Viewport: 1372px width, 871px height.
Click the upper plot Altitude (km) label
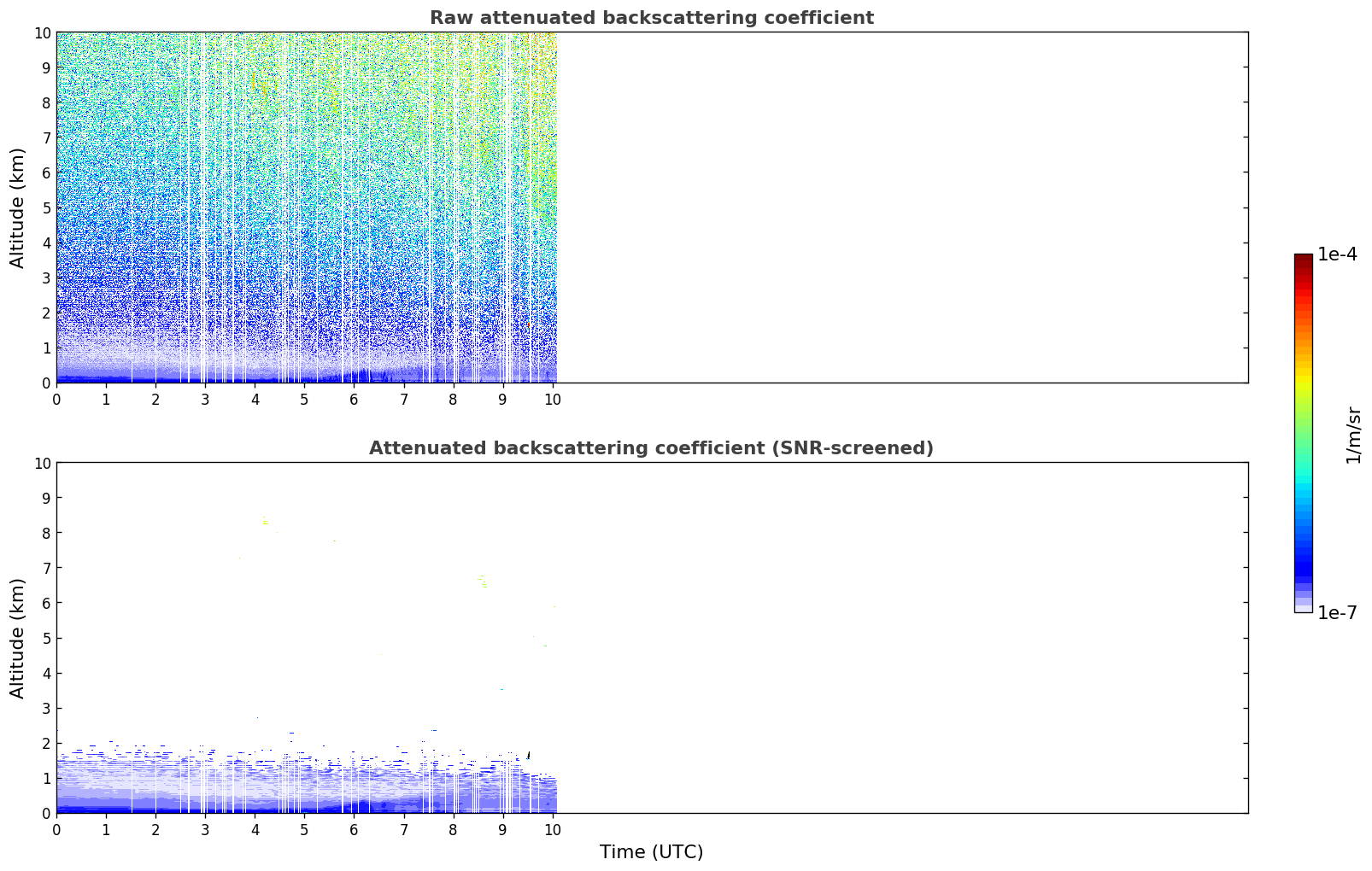pyautogui.click(x=18, y=208)
